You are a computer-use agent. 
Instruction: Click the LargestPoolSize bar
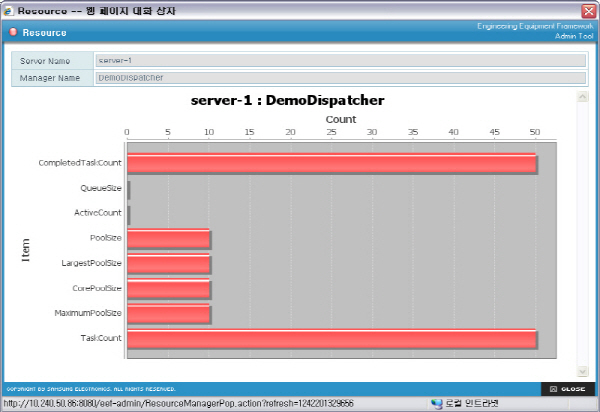coord(168,263)
